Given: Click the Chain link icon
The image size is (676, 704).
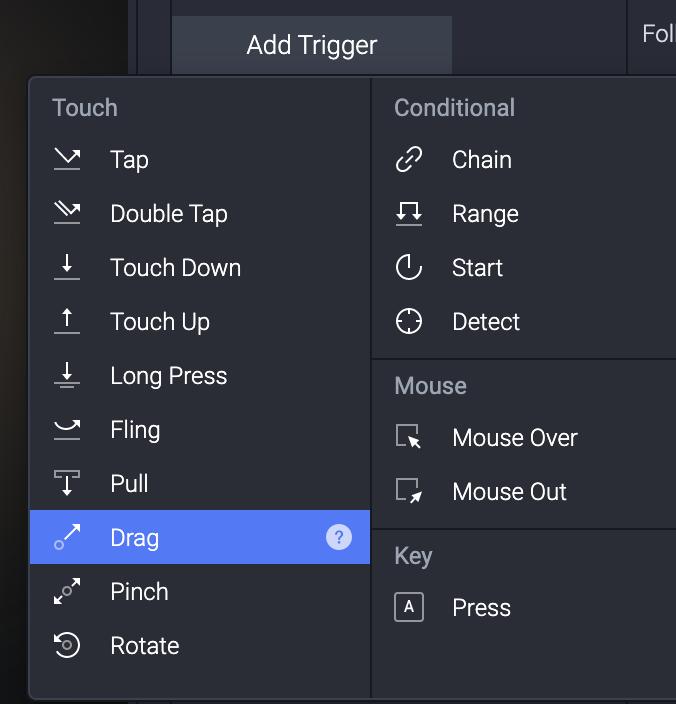Looking at the screenshot, I should 409,160.
